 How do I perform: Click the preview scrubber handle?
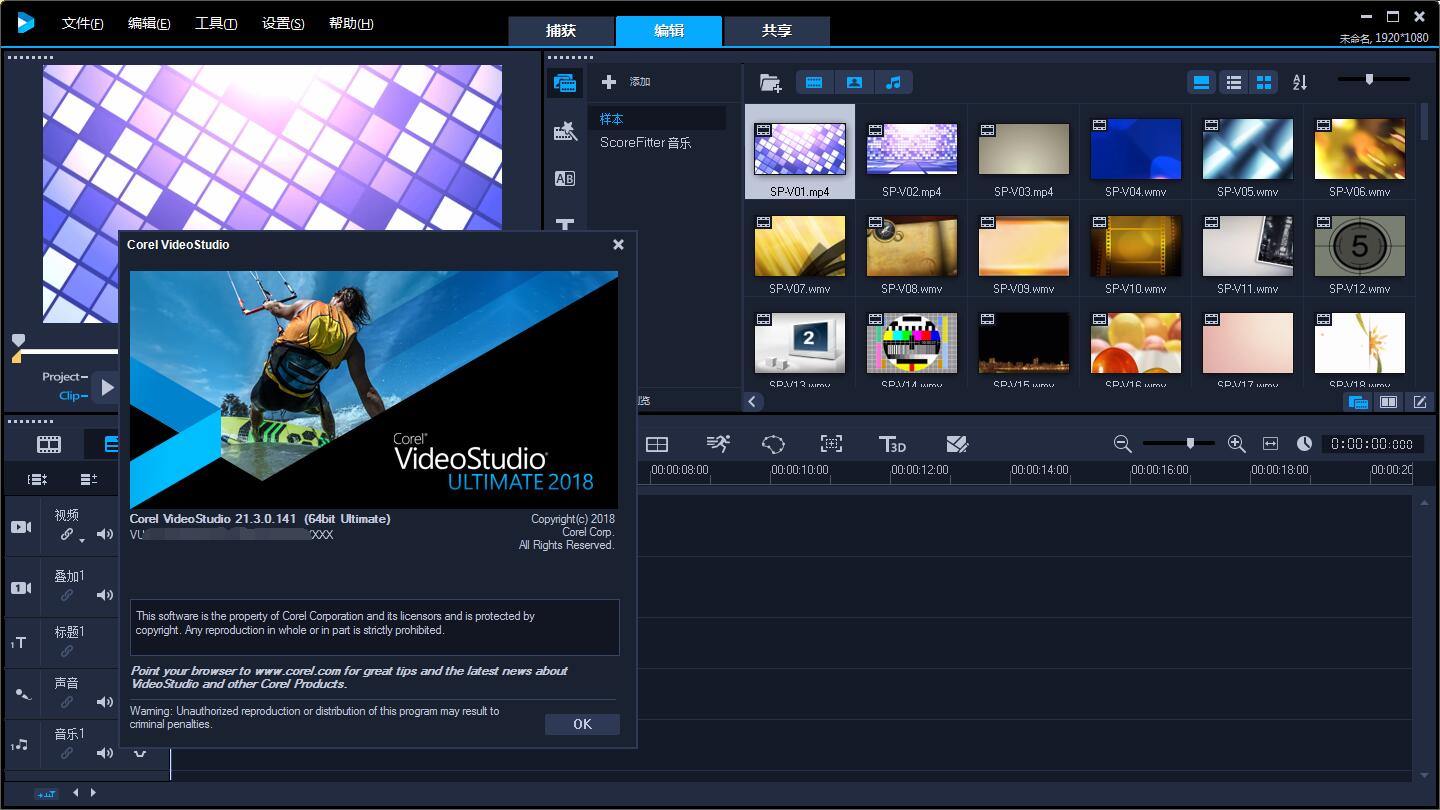click(18, 341)
